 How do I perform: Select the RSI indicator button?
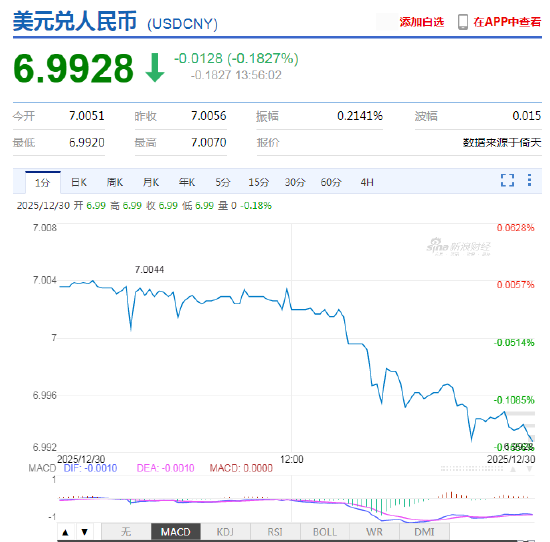click(x=275, y=532)
